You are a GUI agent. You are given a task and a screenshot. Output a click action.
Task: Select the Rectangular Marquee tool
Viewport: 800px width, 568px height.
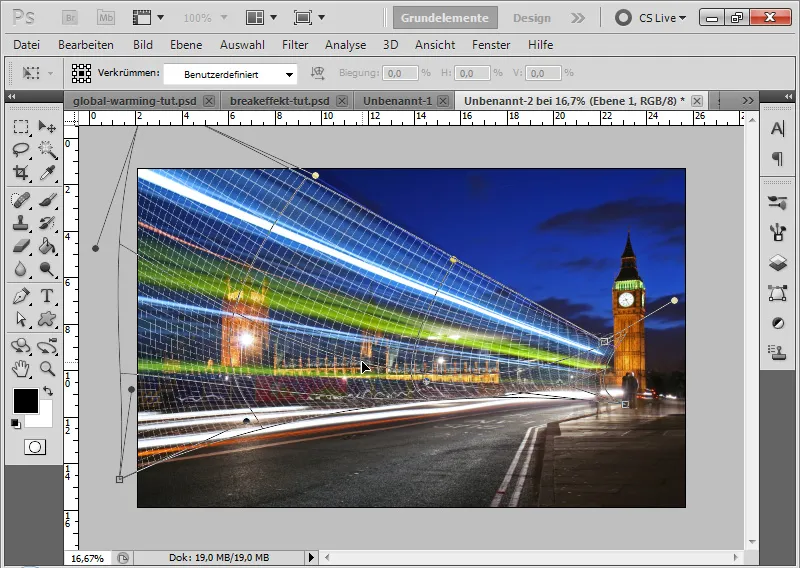pos(20,126)
